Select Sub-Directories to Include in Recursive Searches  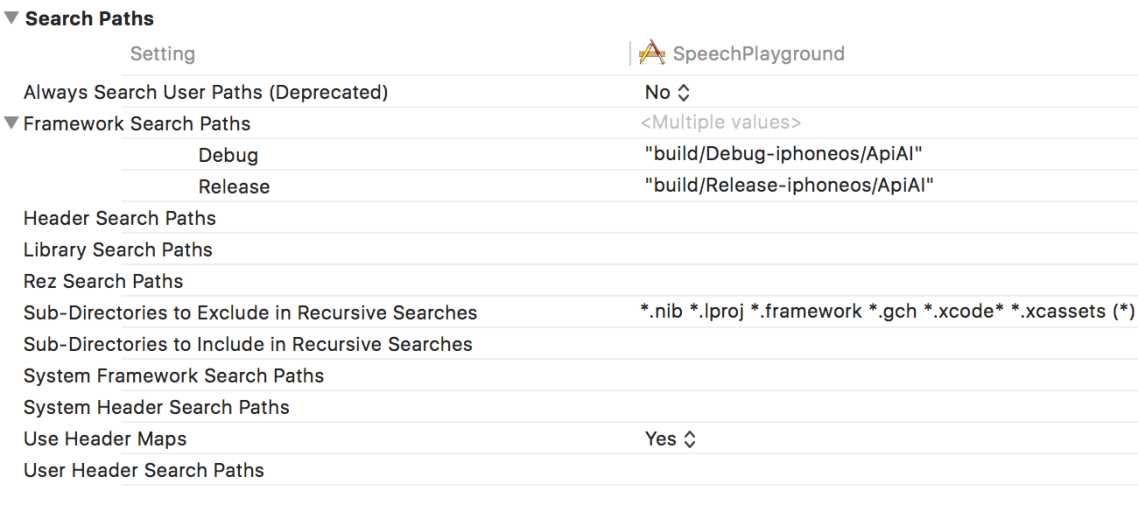pyautogui.click(x=248, y=344)
